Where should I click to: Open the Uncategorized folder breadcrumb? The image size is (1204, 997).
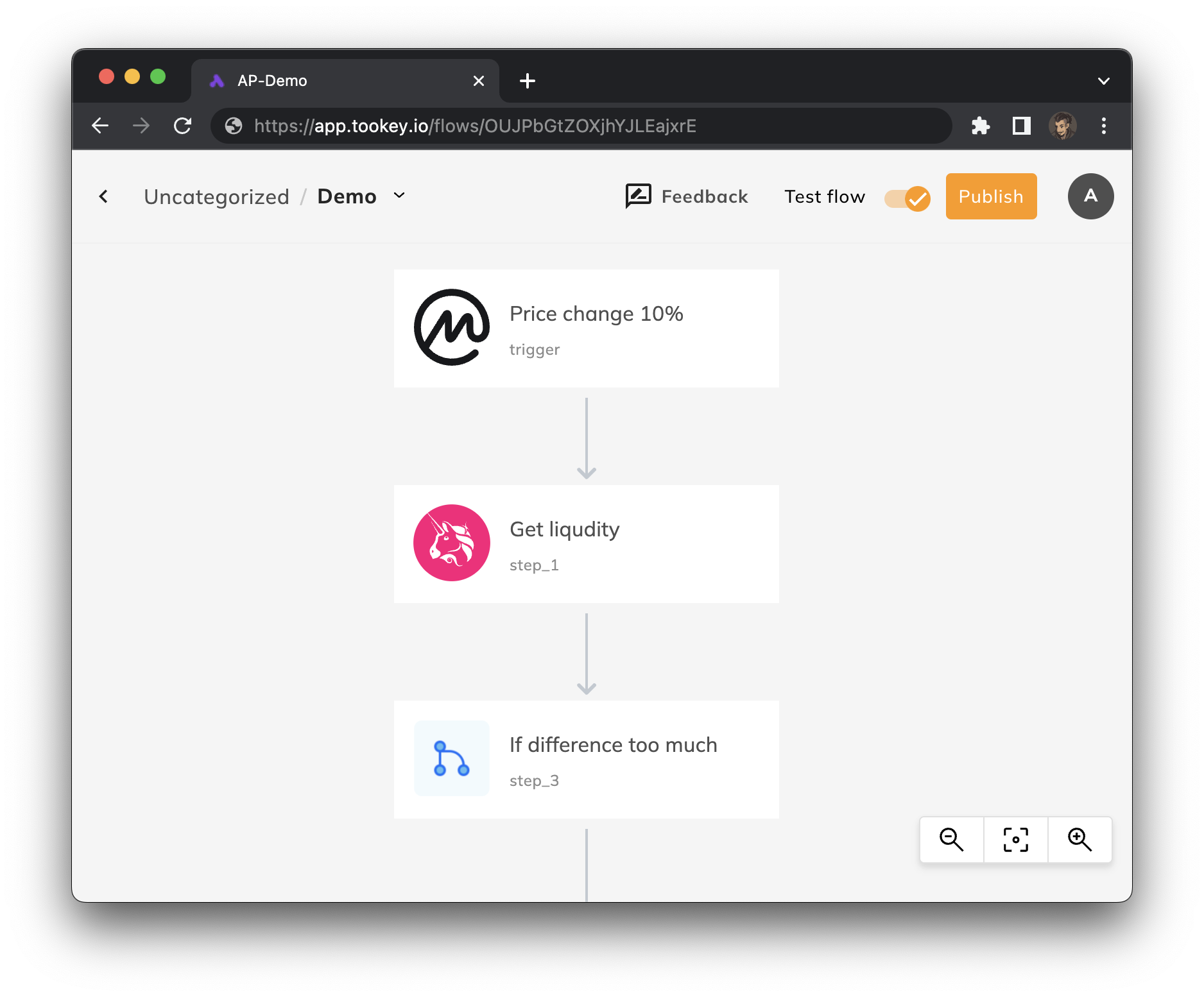(x=216, y=196)
